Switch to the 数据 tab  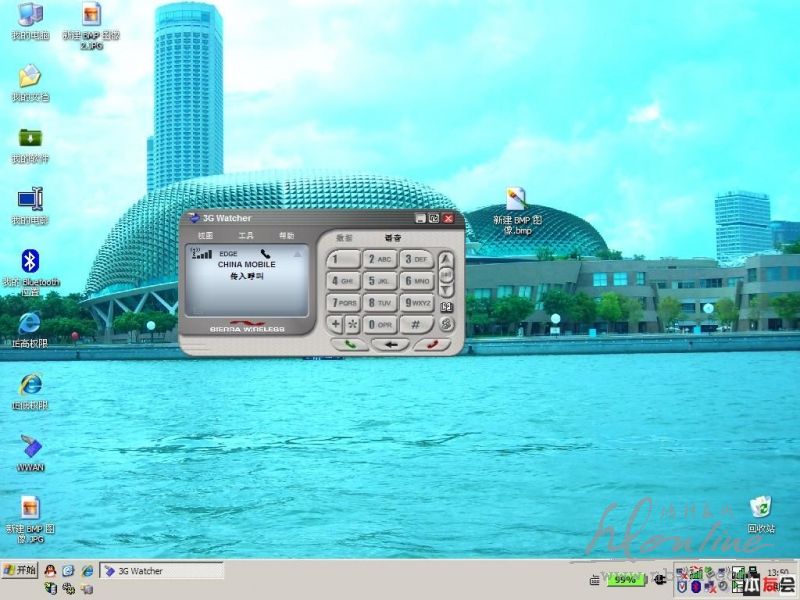344,238
